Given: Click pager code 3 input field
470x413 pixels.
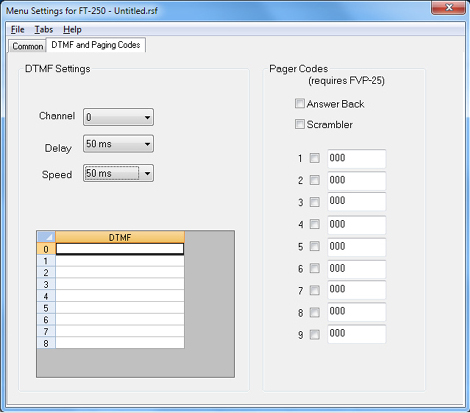Looking at the screenshot, I should pos(357,202).
